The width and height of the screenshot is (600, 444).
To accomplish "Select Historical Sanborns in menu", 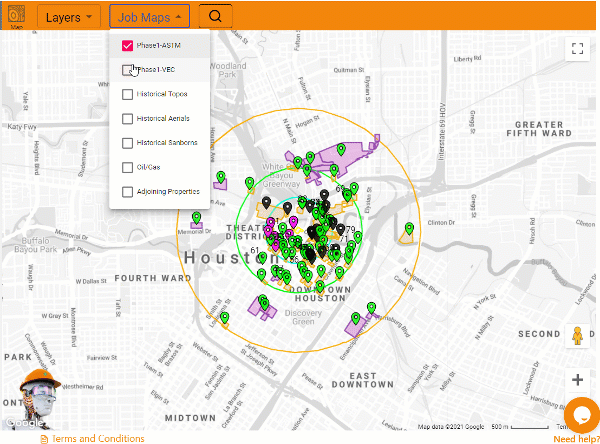I will pos(160,143).
